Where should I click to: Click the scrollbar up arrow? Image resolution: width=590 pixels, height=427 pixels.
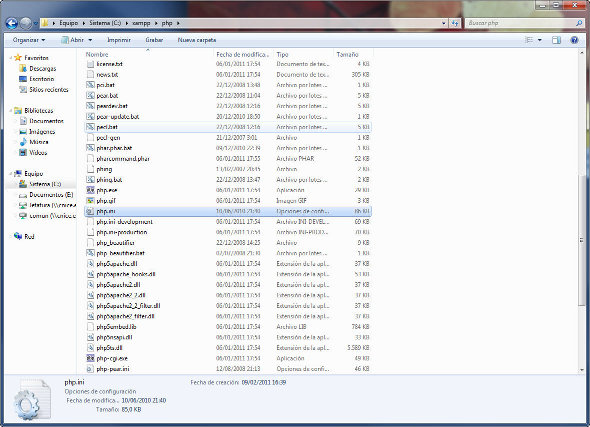click(582, 53)
